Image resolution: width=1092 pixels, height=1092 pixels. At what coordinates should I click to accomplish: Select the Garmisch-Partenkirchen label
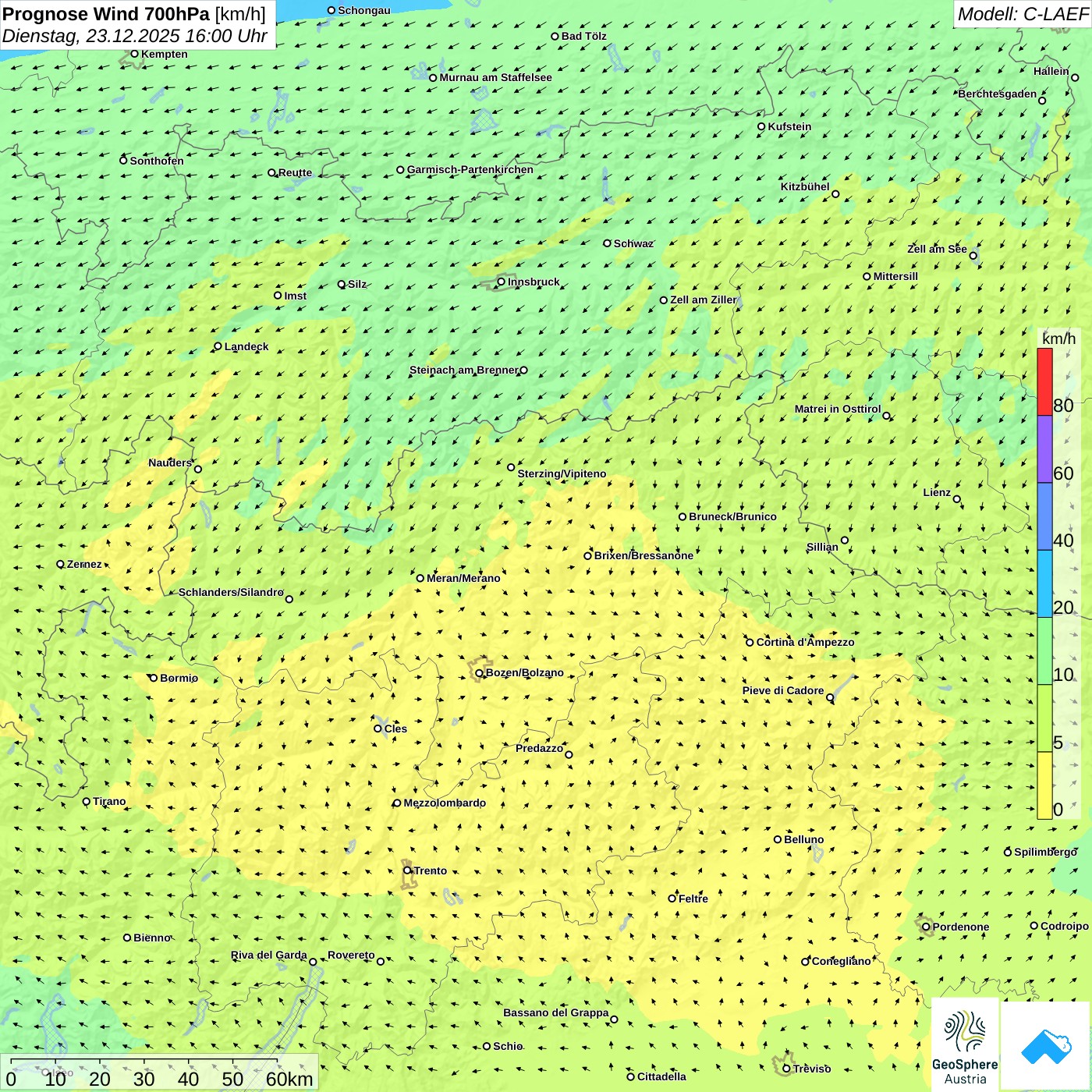pos(470,169)
